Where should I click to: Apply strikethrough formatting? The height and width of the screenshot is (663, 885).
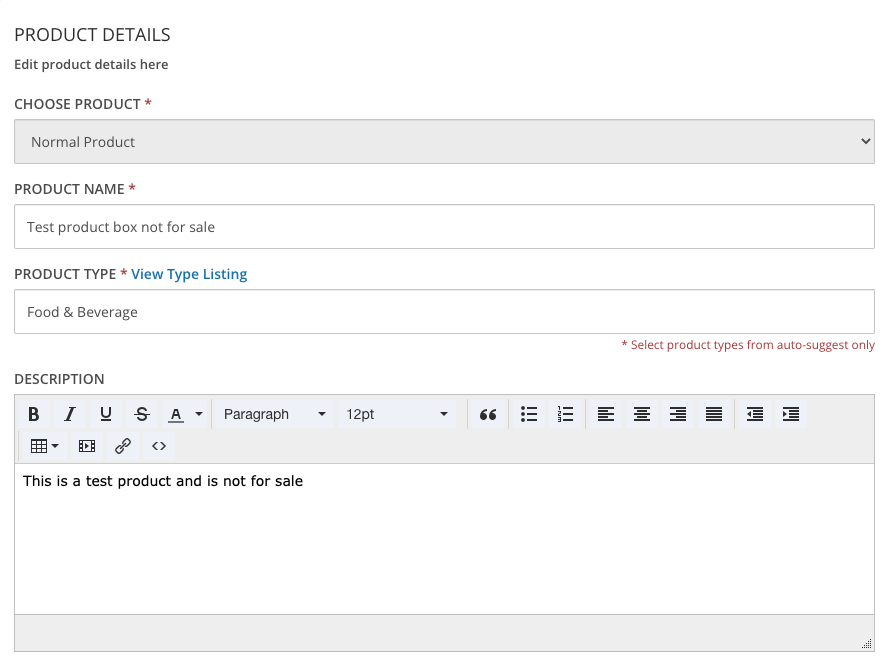(x=142, y=414)
